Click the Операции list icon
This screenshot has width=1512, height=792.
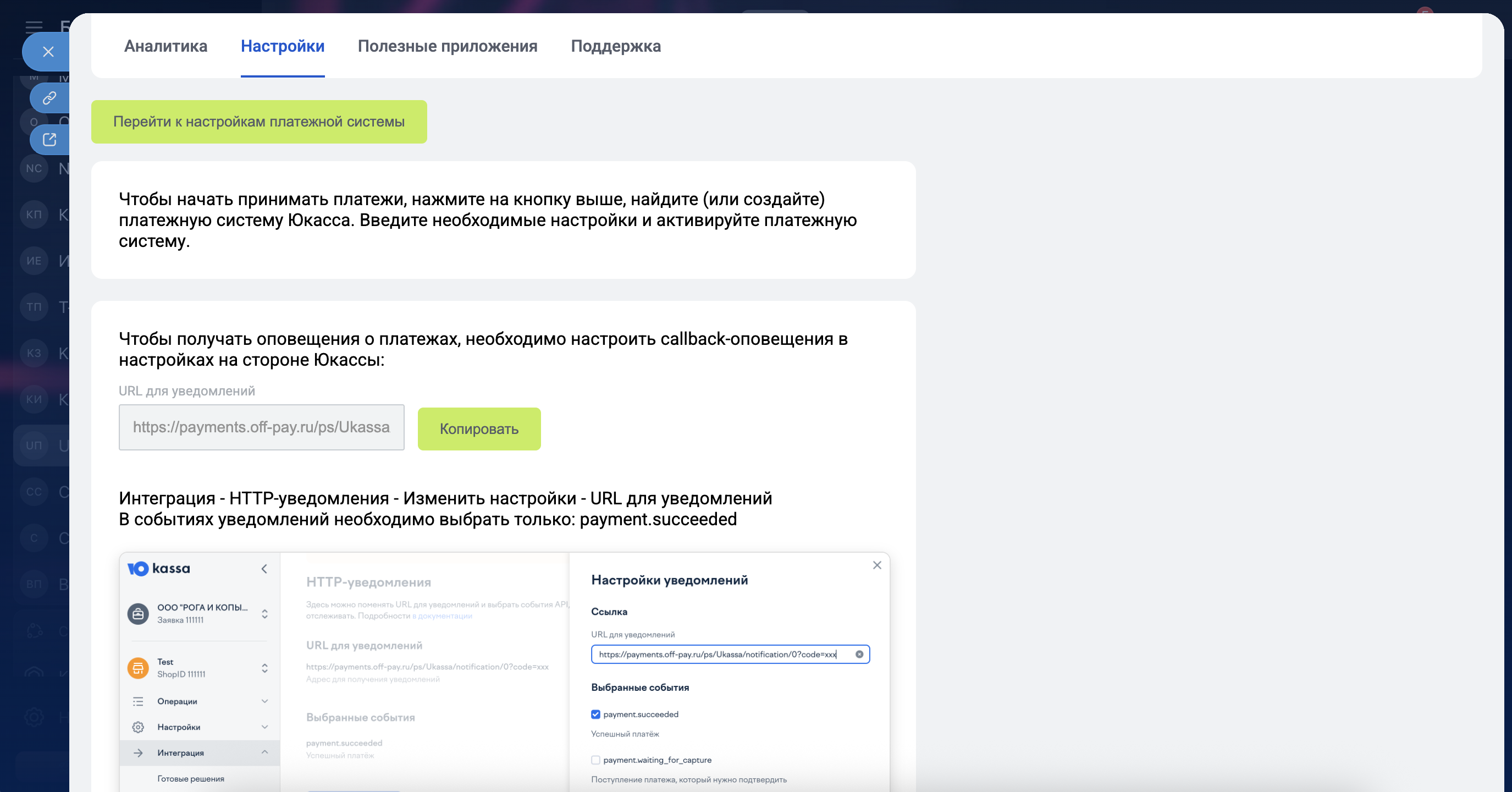point(138,701)
